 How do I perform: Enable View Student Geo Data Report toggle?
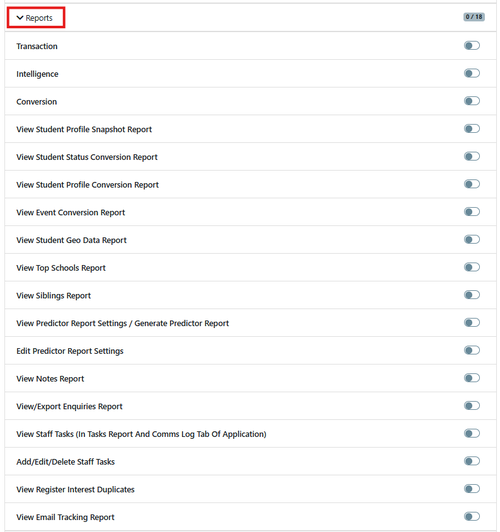[x=472, y=240]
